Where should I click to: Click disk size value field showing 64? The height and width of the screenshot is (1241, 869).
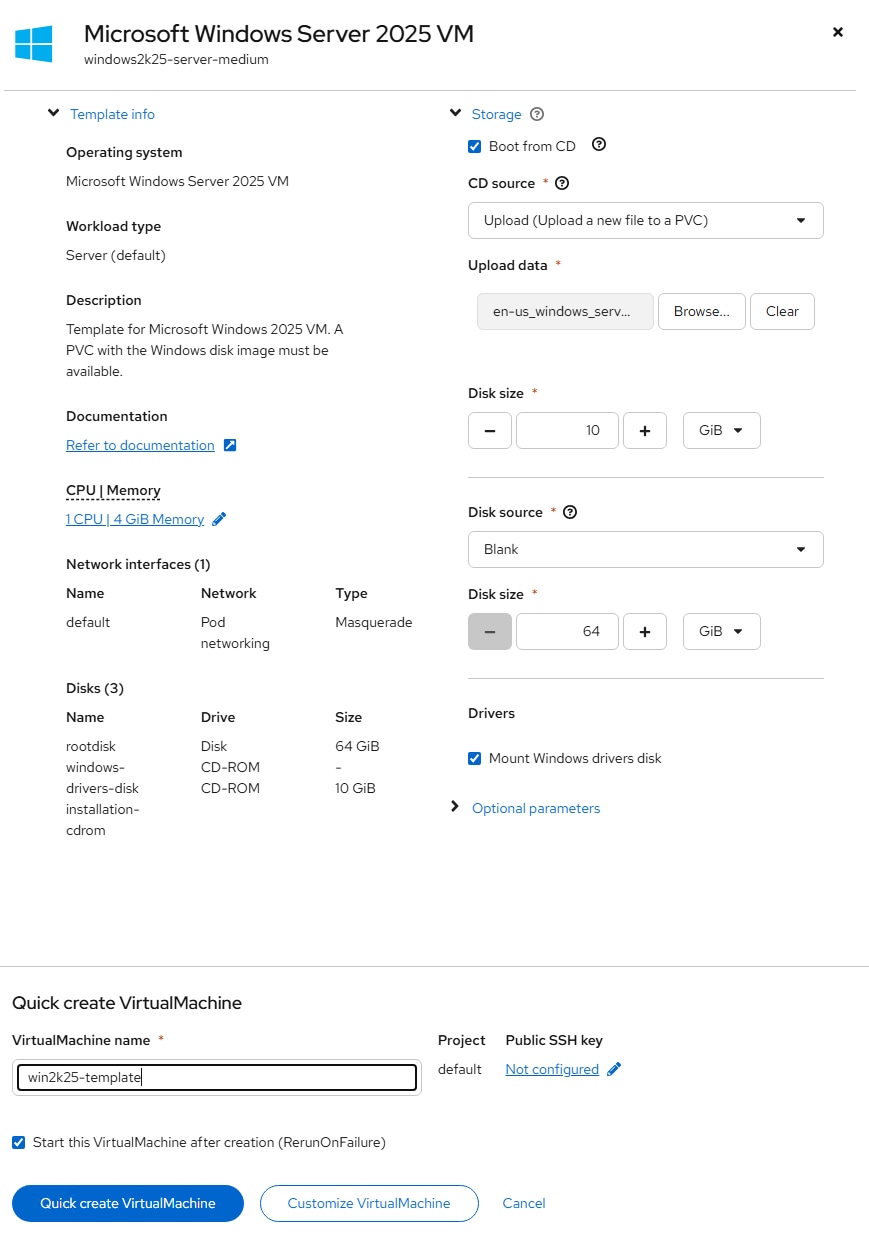click(x=567, y=631)
